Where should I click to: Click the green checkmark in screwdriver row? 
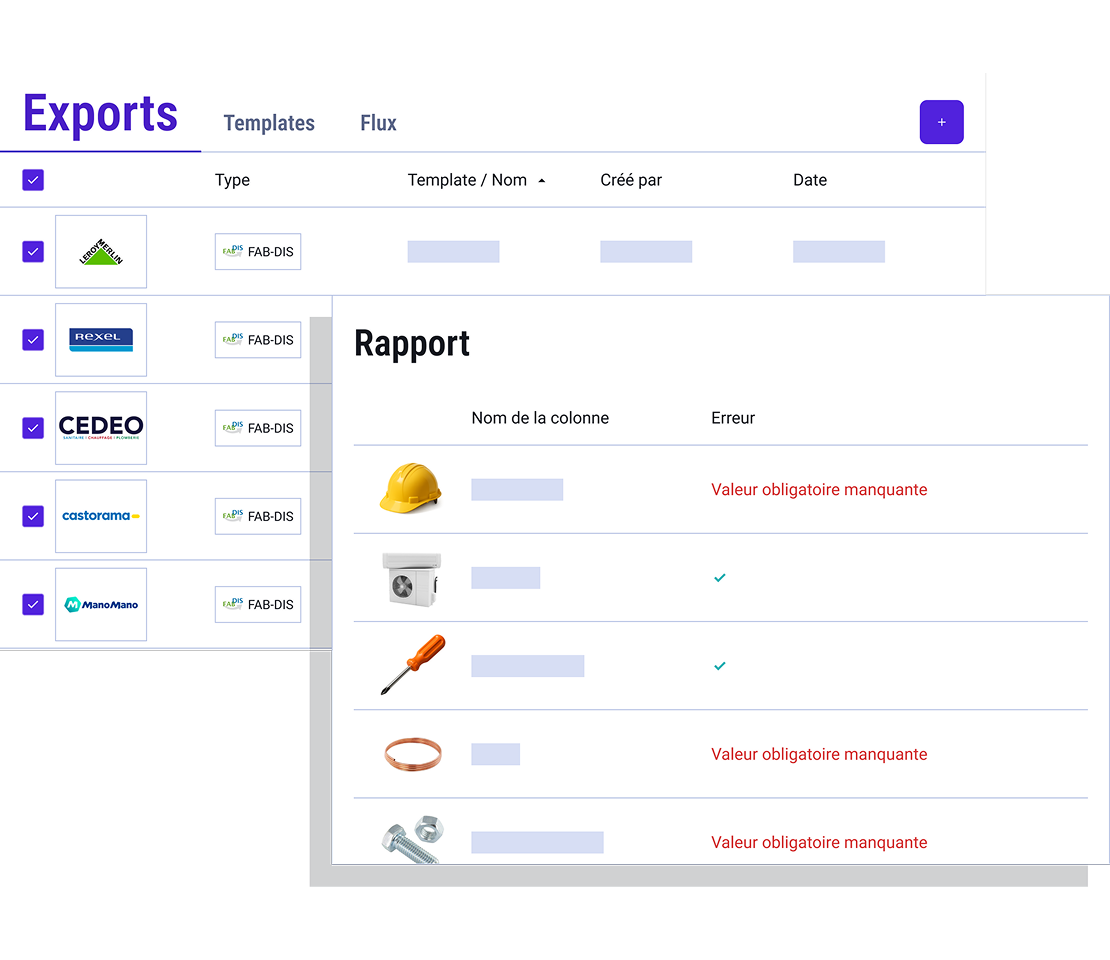click(720, 665)
